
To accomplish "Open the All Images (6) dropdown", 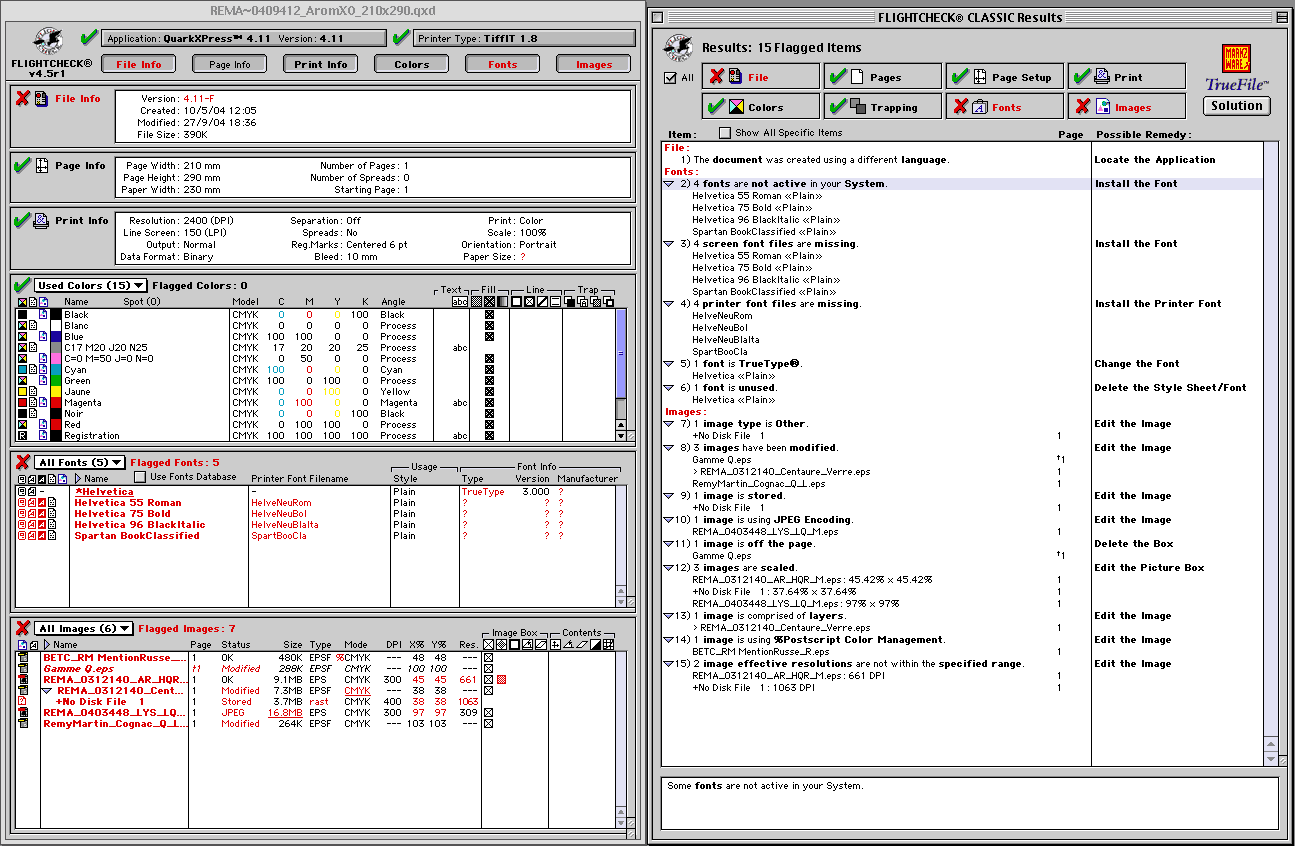I will [x=84, y=628].
